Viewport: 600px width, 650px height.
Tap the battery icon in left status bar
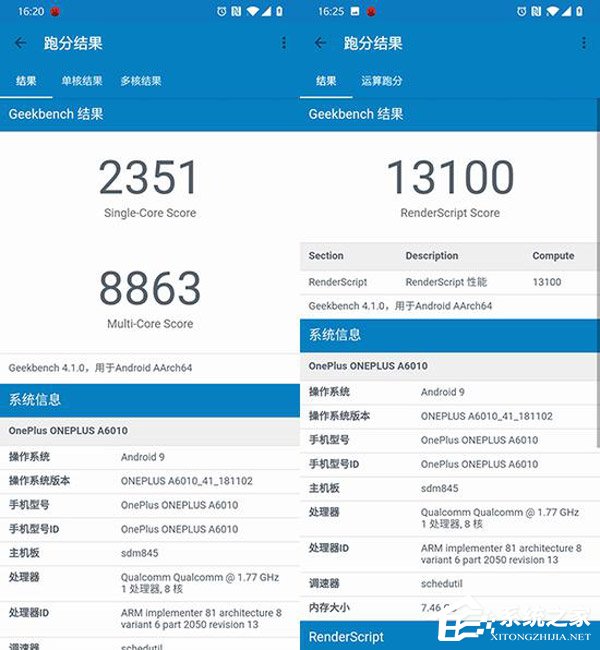(279, 11)
